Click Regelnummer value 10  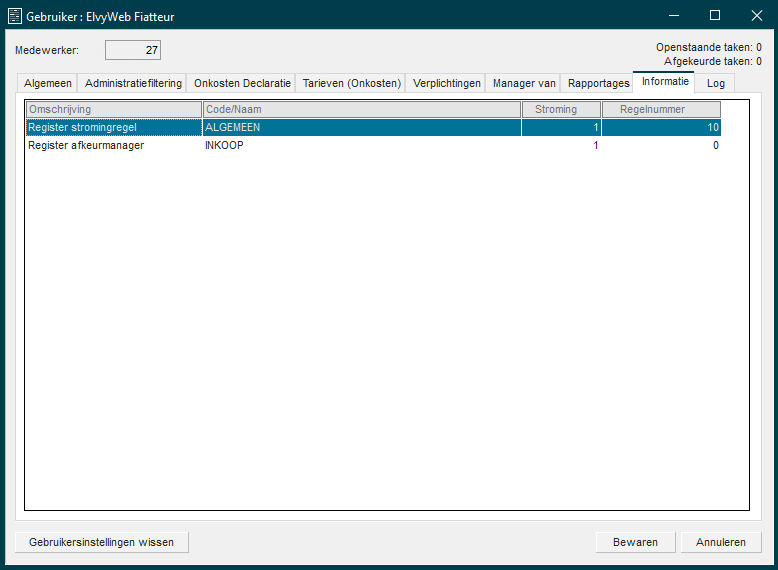[661, 127]
